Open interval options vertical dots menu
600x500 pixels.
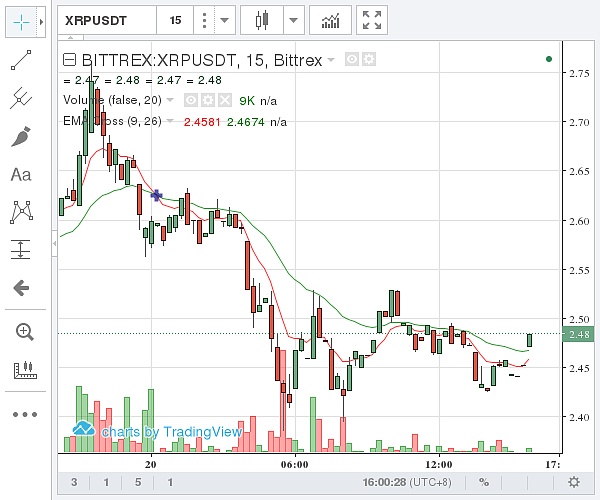[x=204, y=20]
